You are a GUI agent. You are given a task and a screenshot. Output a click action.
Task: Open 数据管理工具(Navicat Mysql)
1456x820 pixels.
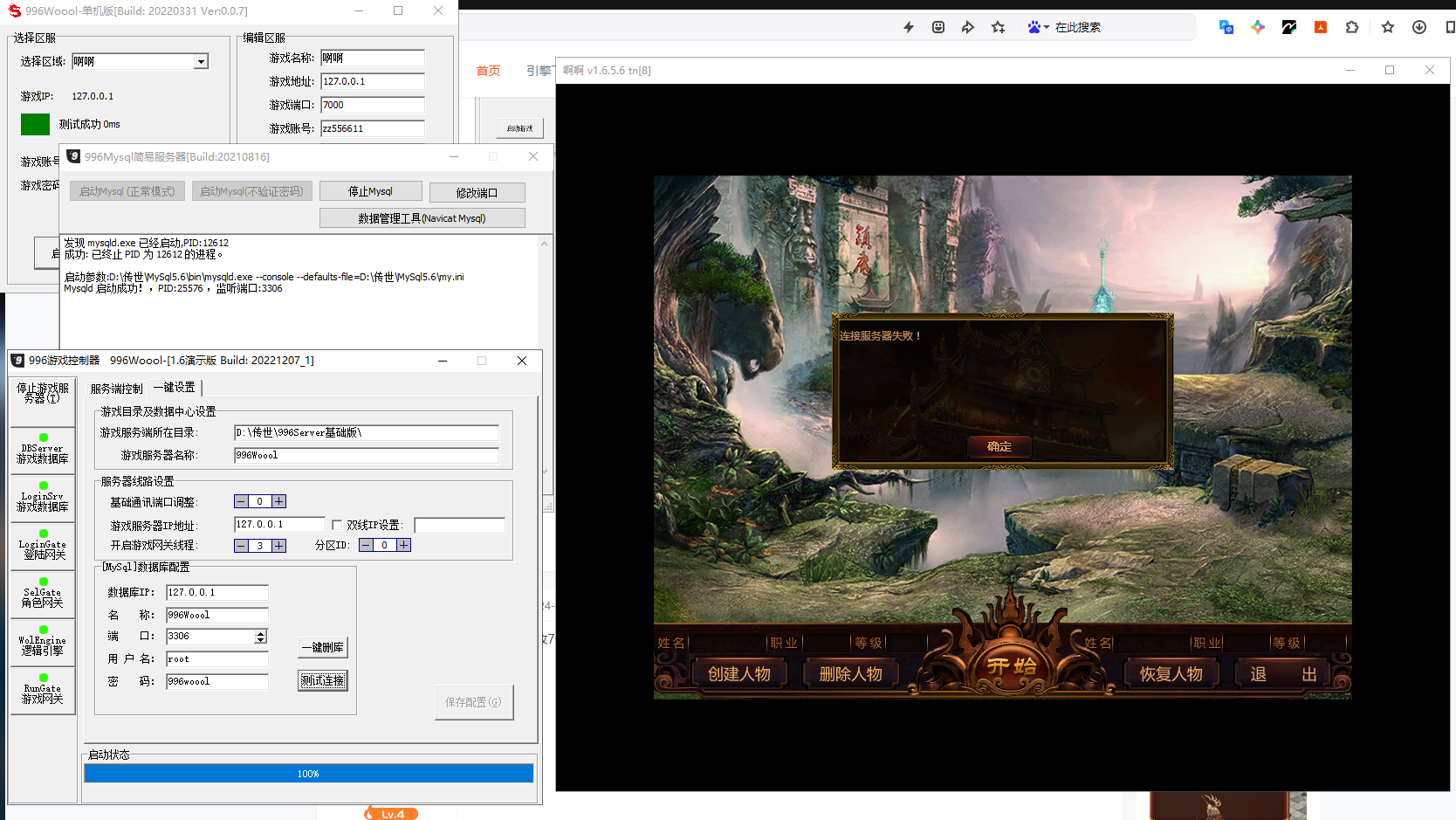[422, 217]
